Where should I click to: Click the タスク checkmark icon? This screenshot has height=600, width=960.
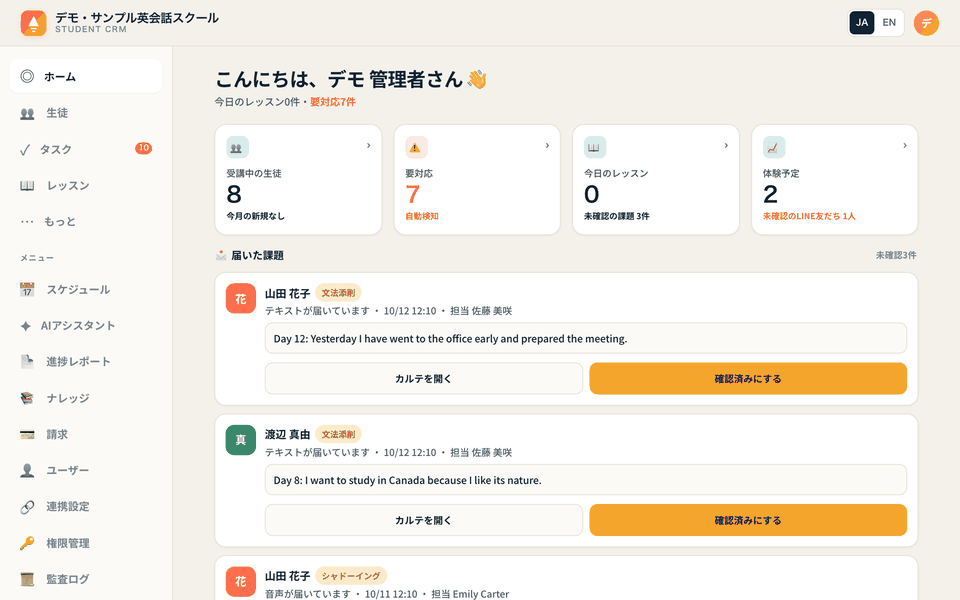pyautogui.click(x=24, y=150)
